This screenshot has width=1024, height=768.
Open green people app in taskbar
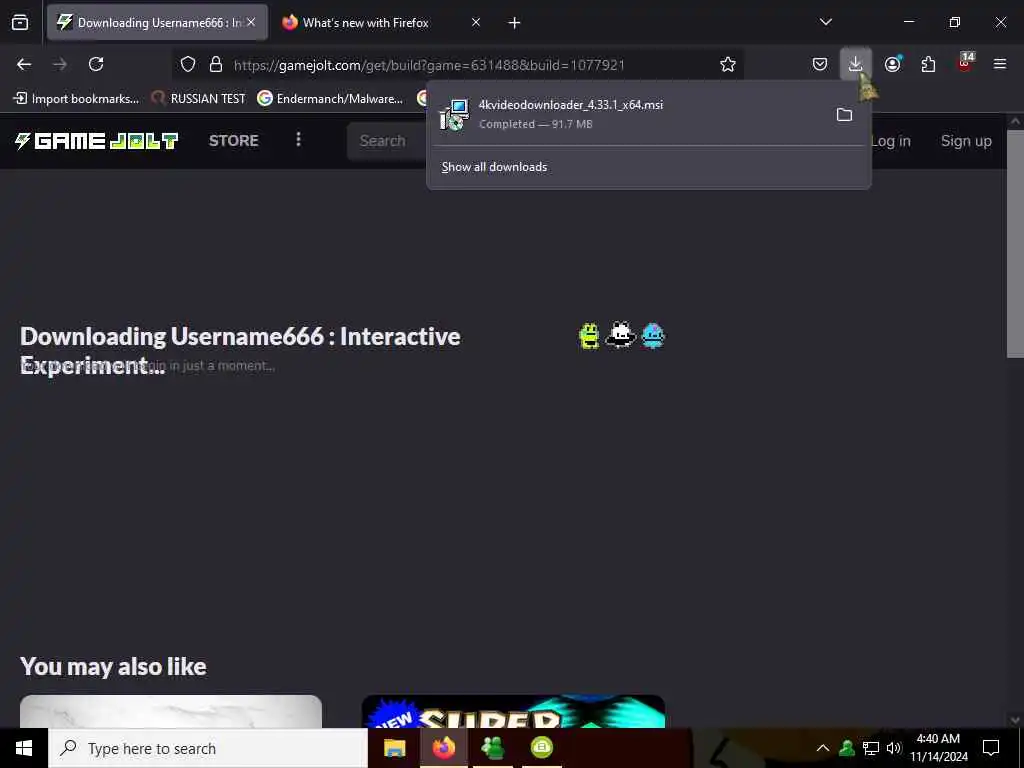[492, 748]
